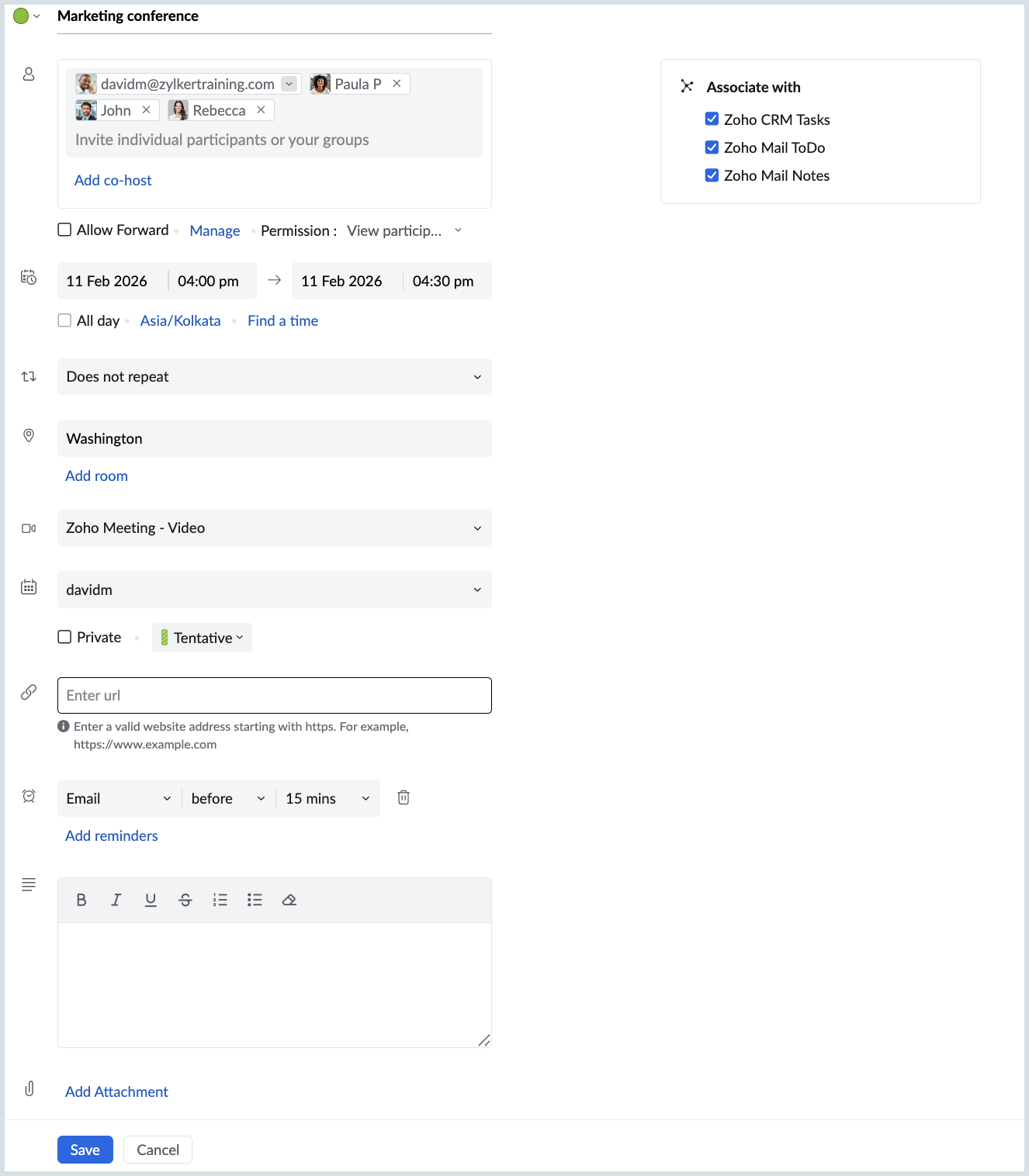The image size is (1029, 1176).
Task: Click the Add reminders link
Action: (x=112, y=835)
